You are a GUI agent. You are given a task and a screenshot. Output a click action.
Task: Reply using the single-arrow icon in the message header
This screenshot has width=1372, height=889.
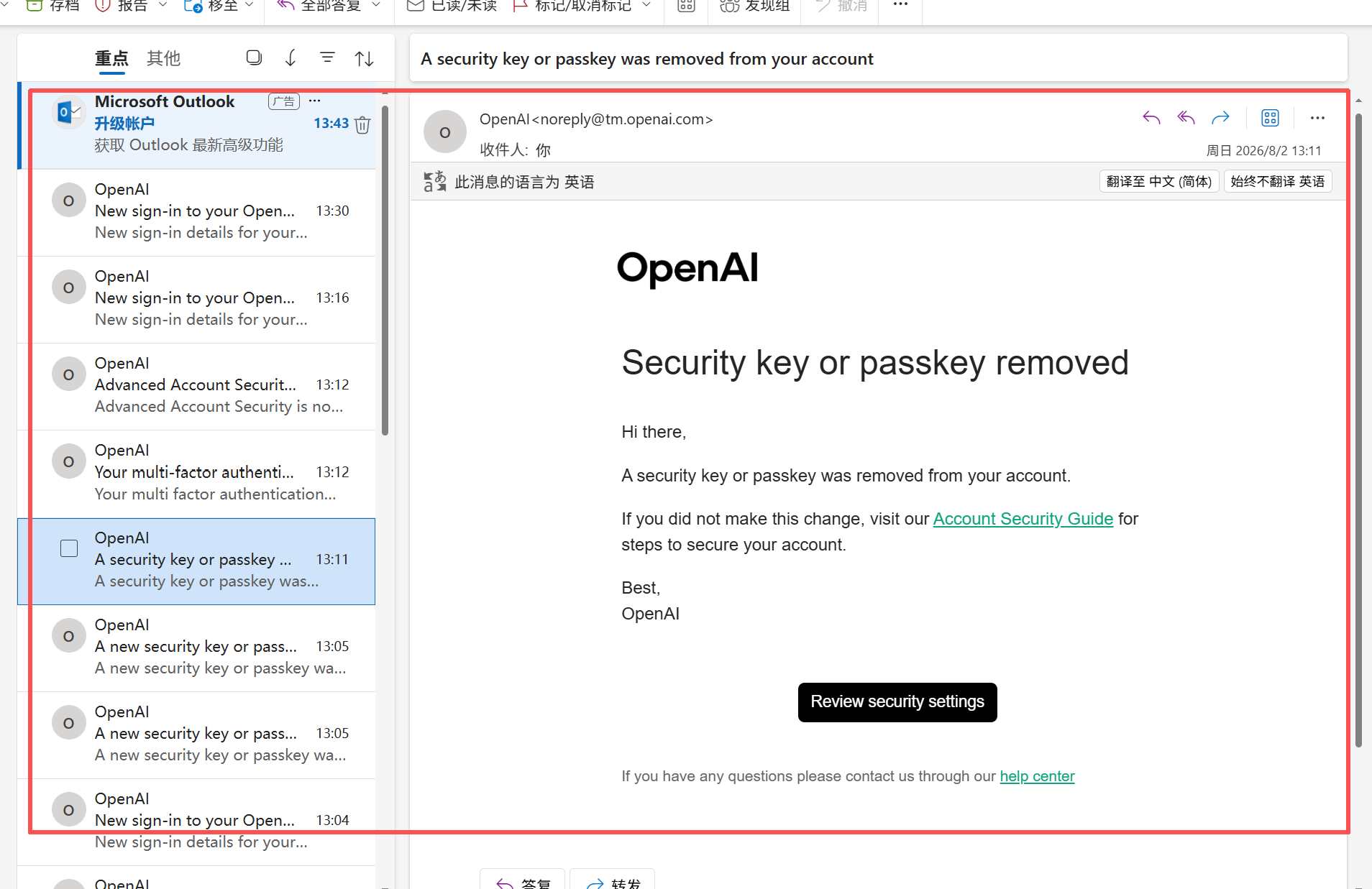point(1151,117)
